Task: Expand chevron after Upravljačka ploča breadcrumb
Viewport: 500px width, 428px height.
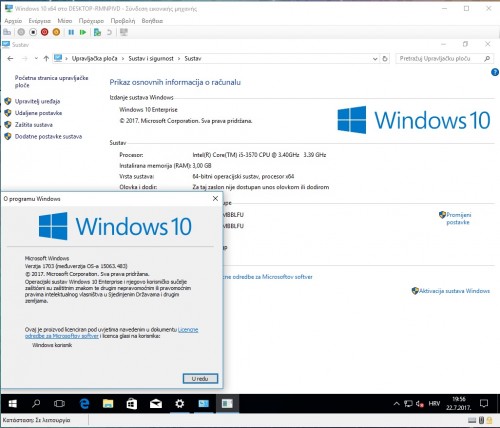Action: click(123, 59)
